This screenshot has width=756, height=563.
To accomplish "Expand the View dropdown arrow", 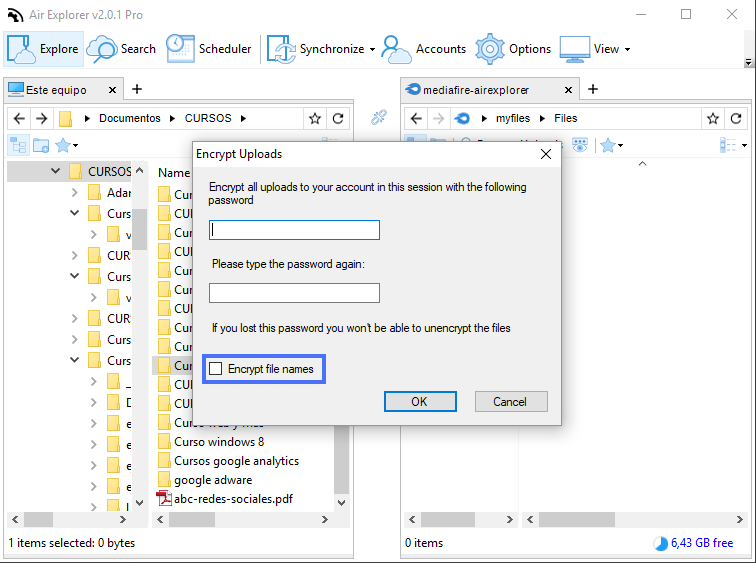I will (627, 49).
